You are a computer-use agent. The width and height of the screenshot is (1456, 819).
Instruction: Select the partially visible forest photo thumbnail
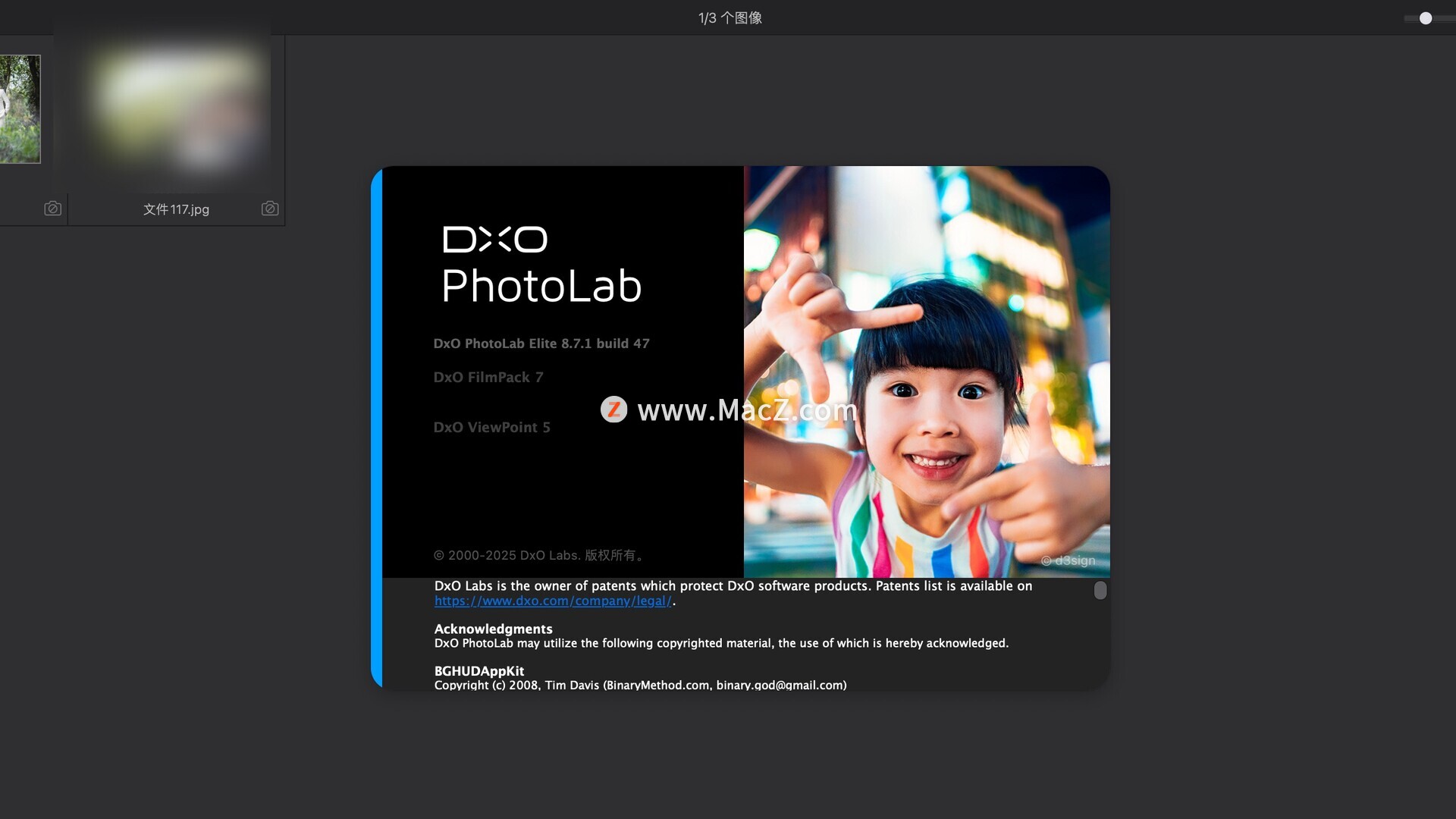20,109
